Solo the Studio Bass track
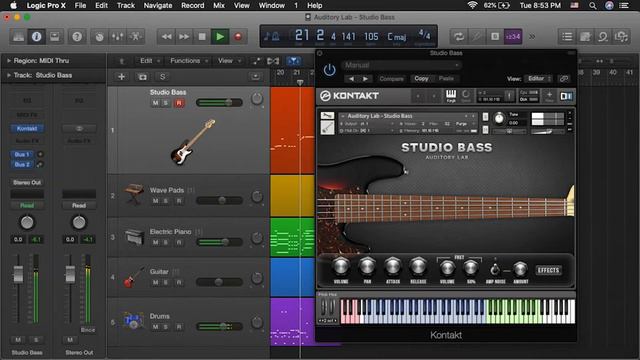Viewport: 640px width, 360px height. pos(166,103)
